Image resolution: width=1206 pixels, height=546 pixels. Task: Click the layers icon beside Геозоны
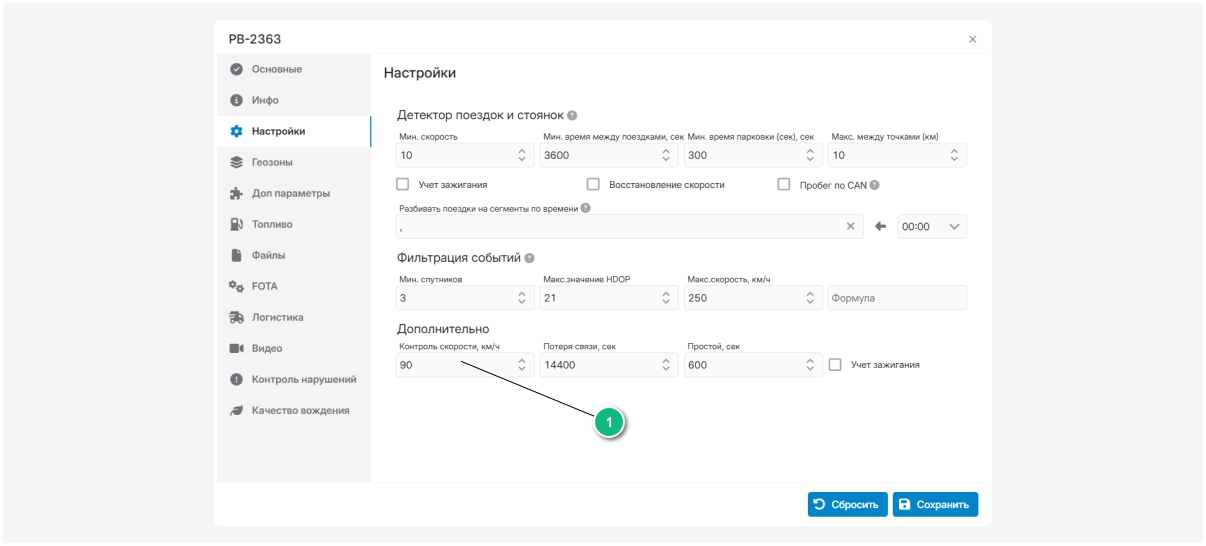(x=236, y=162)
